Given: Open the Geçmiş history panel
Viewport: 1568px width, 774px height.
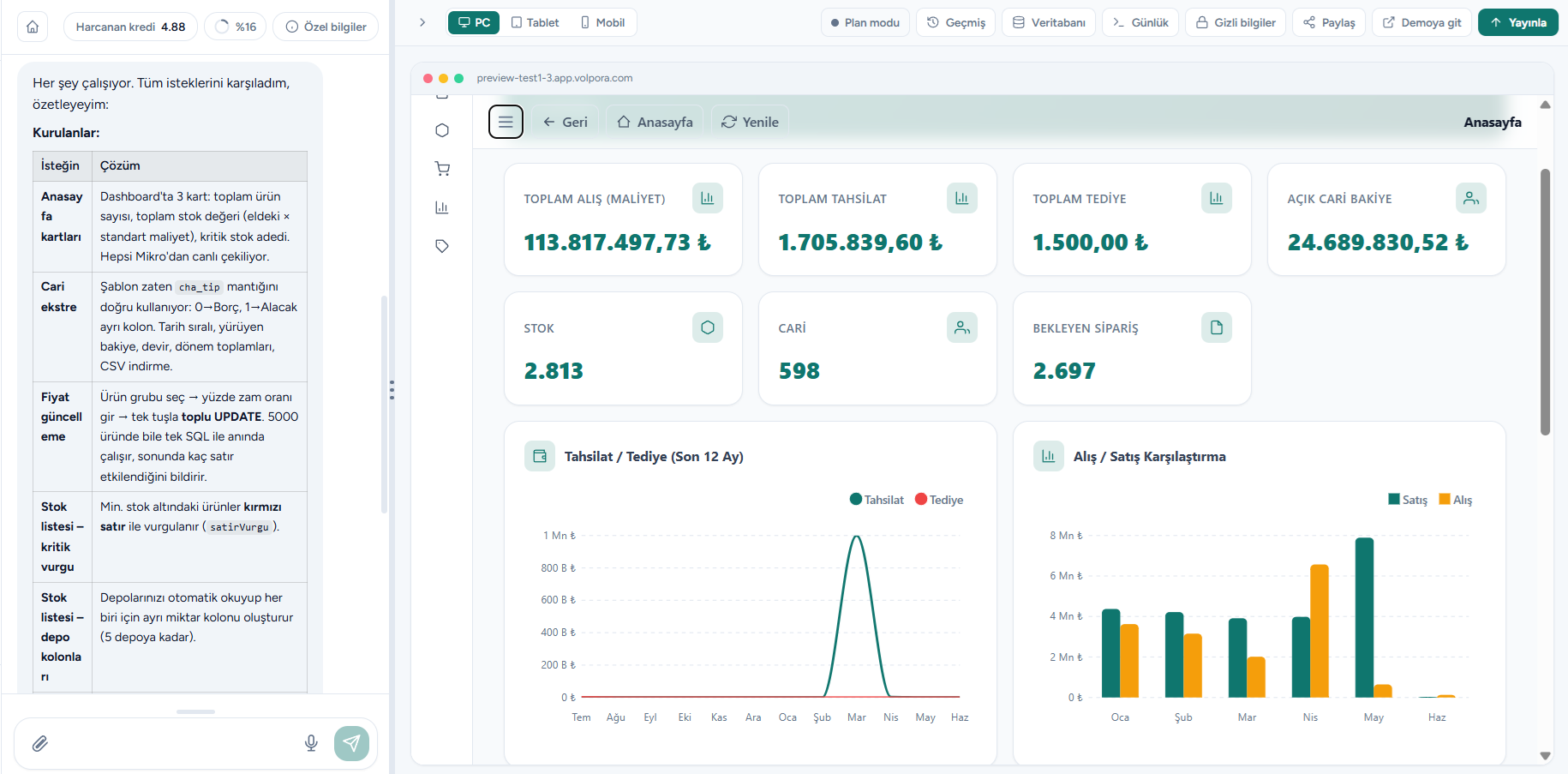Looking at the screenshot, I should click(956, 22).
